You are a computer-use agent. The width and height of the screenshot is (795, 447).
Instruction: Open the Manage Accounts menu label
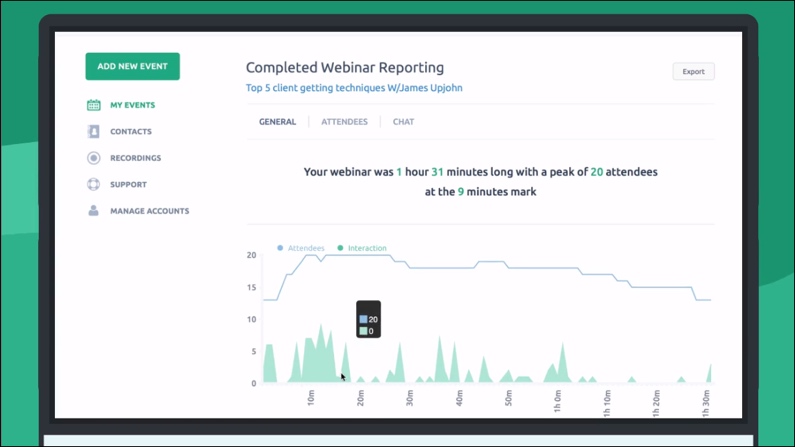tap(150, 211)
